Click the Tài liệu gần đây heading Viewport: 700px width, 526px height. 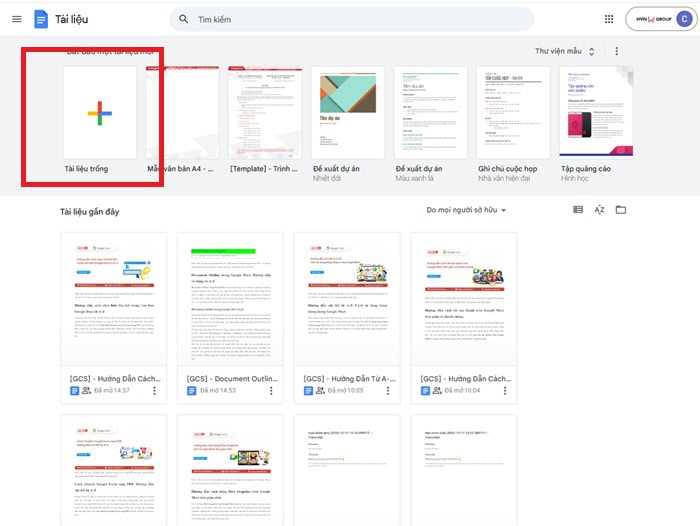pos(90,212)
